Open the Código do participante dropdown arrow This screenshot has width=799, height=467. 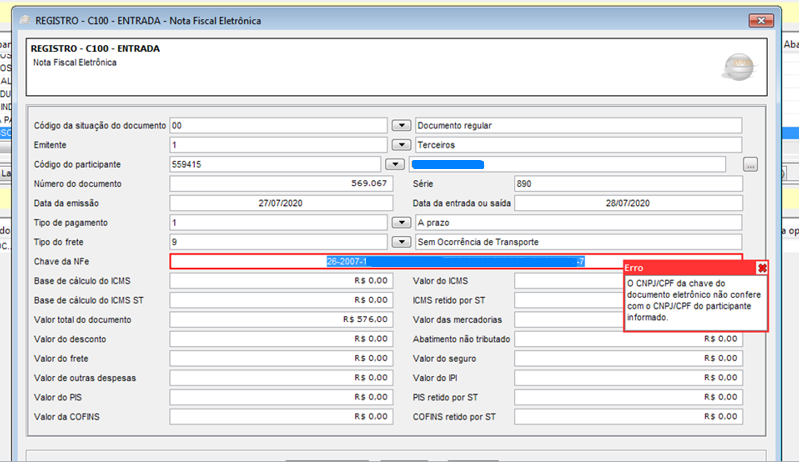(395, 164)
